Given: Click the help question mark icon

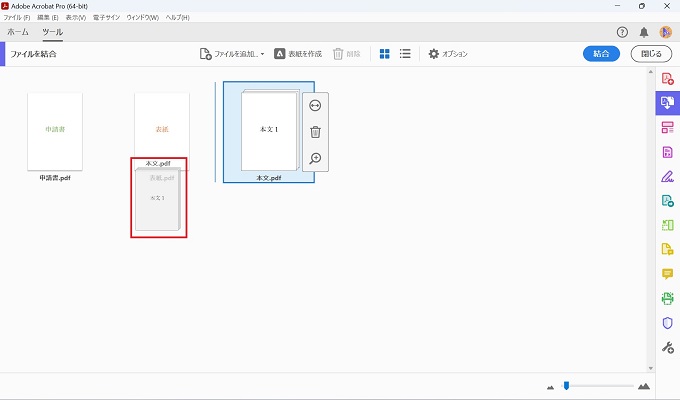Looking at the screenshot, I should tap(622, 32).
